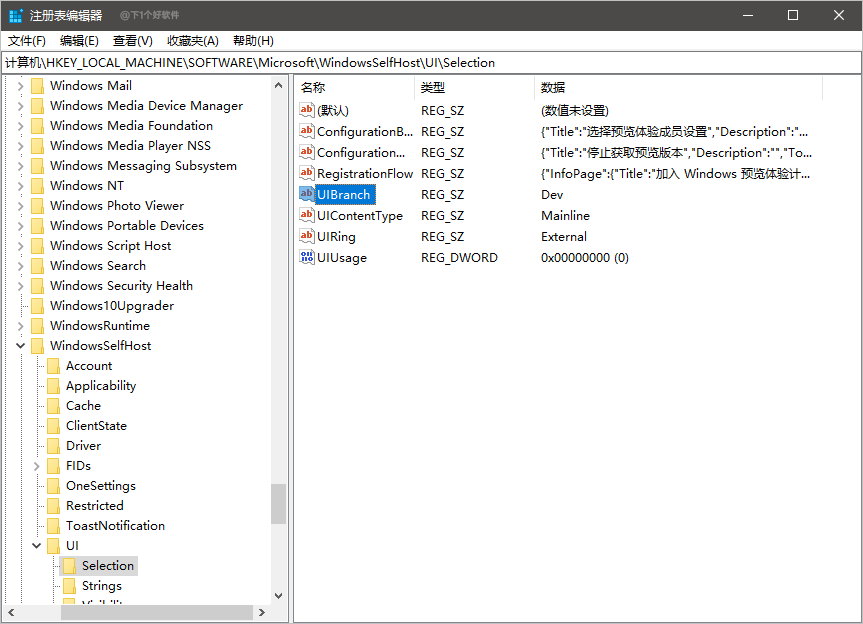This screenshot has height=624, width=863.
Task: Click the UIRing string value icon
Action: click(x=307, y=237)
